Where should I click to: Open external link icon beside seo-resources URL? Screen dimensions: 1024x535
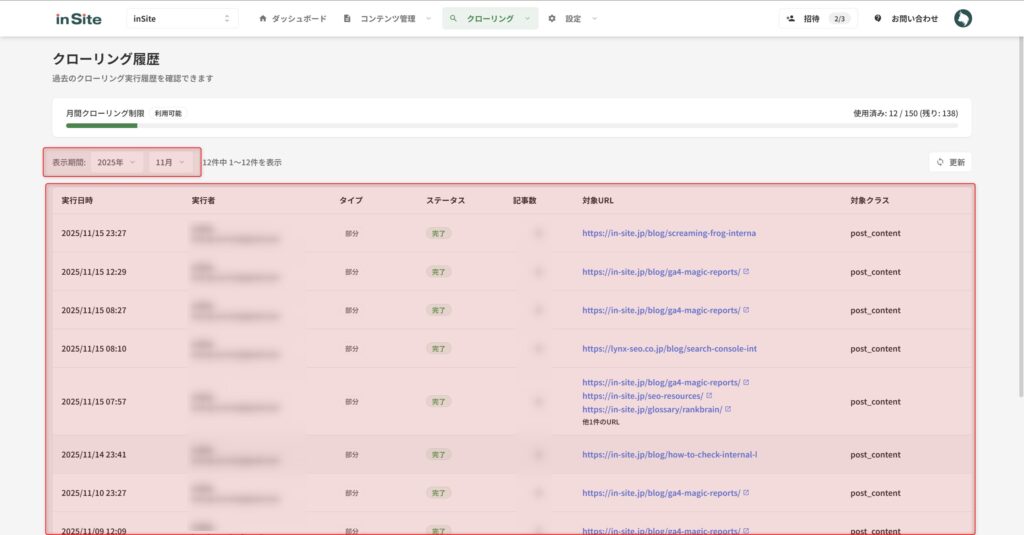[709, 396]
